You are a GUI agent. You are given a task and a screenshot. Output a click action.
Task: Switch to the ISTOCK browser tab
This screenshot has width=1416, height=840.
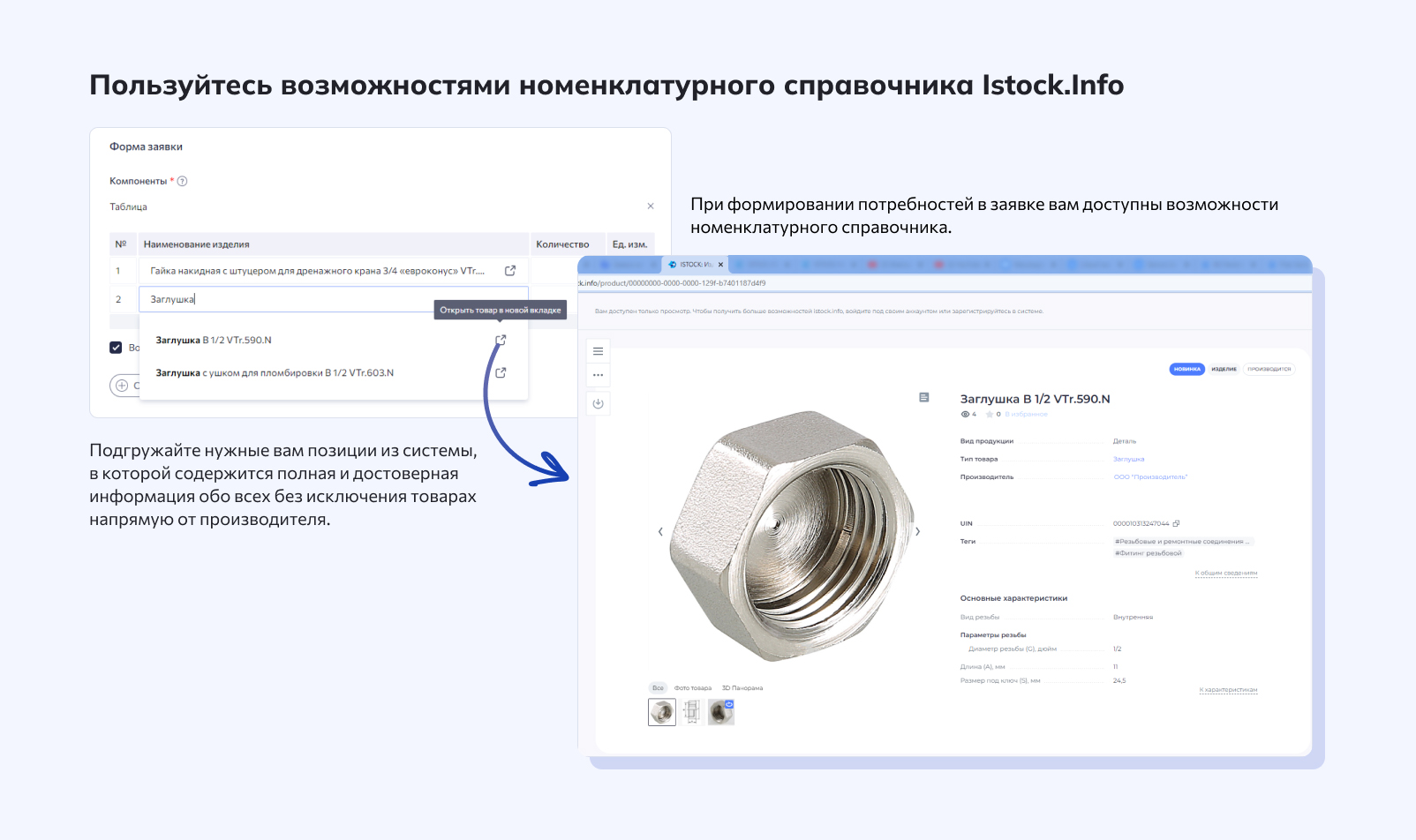click(693, 264)
